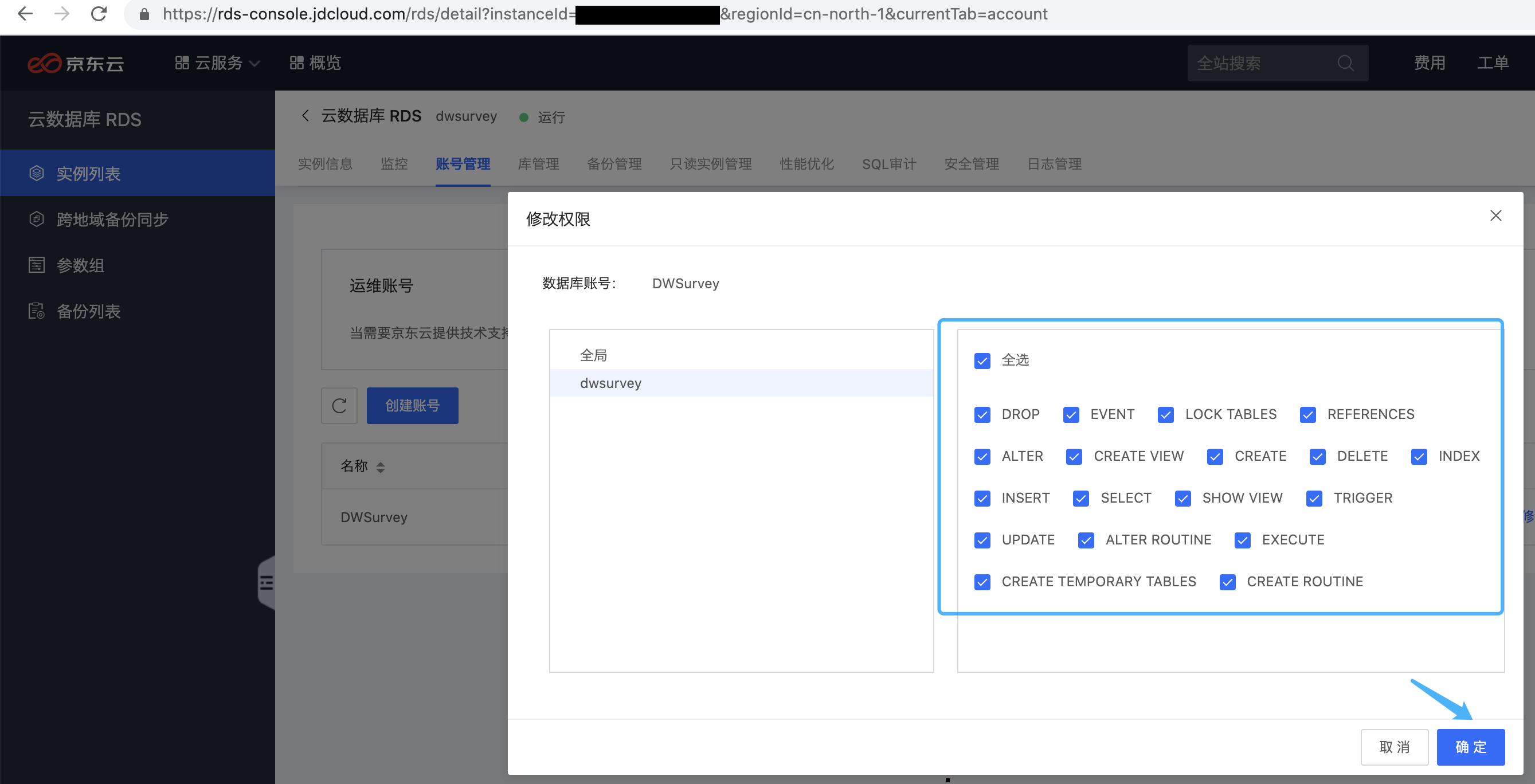Close the 修改权限 dialog
1535x784 pixels.
pos(1495,215)
